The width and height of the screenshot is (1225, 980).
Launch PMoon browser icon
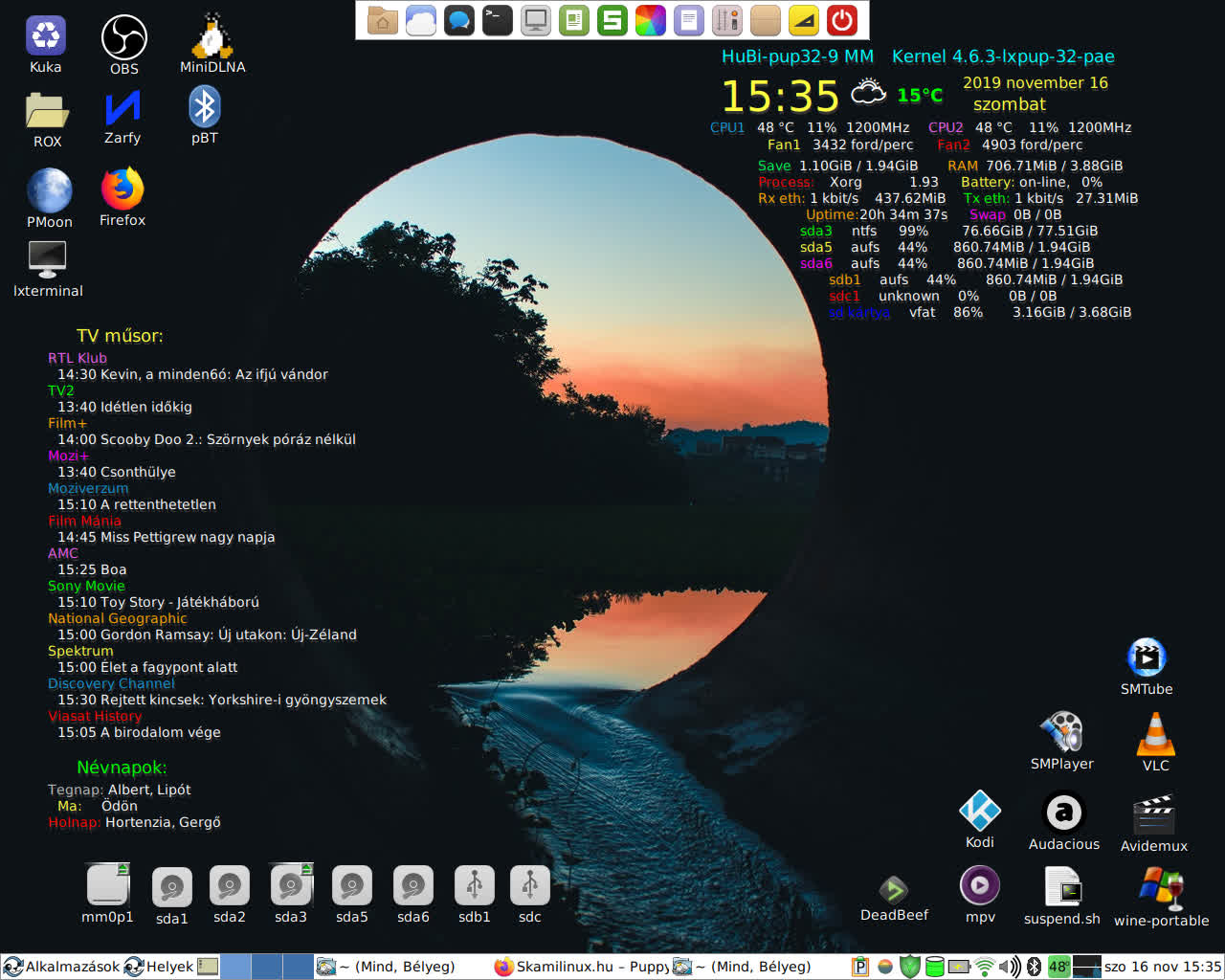click(x=49, y=189)
